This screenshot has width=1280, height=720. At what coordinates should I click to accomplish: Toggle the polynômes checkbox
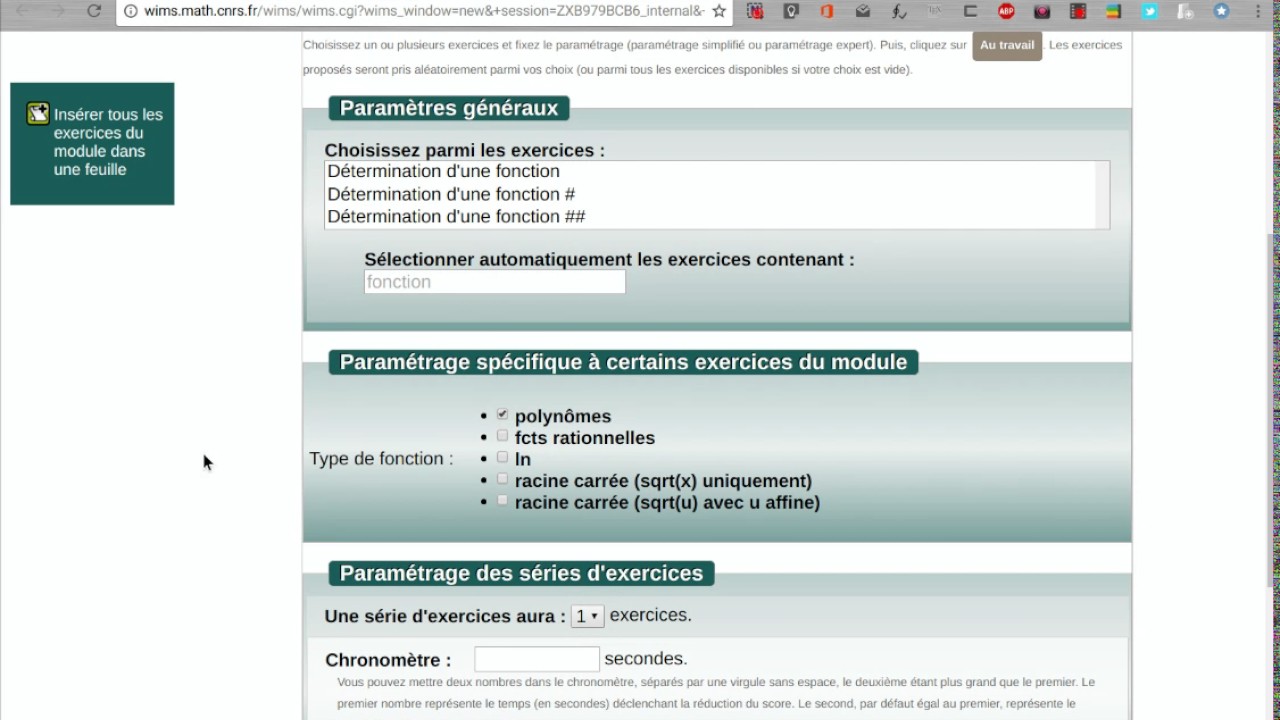(502, 414)
